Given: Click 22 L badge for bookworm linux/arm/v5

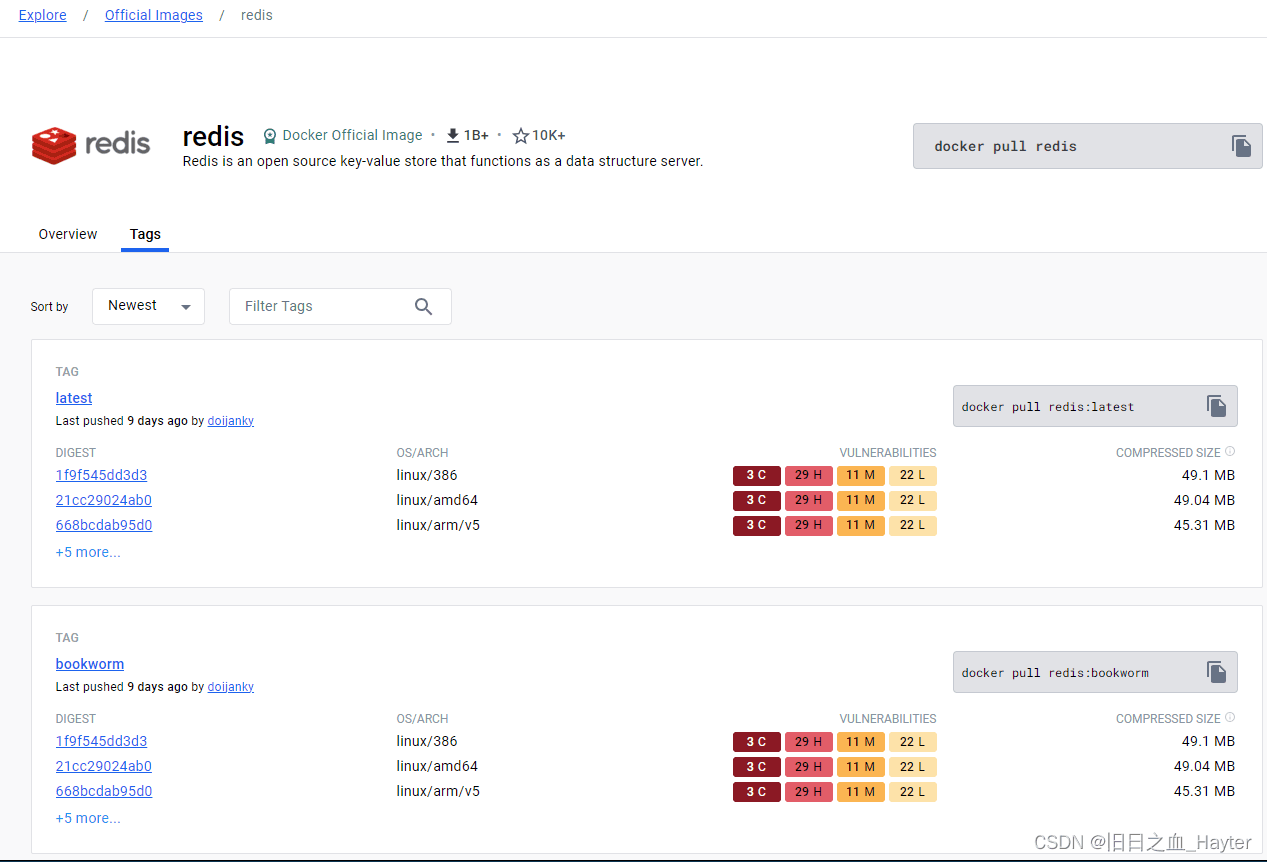Looking at the screenshot, I should [x=913, y=791].
